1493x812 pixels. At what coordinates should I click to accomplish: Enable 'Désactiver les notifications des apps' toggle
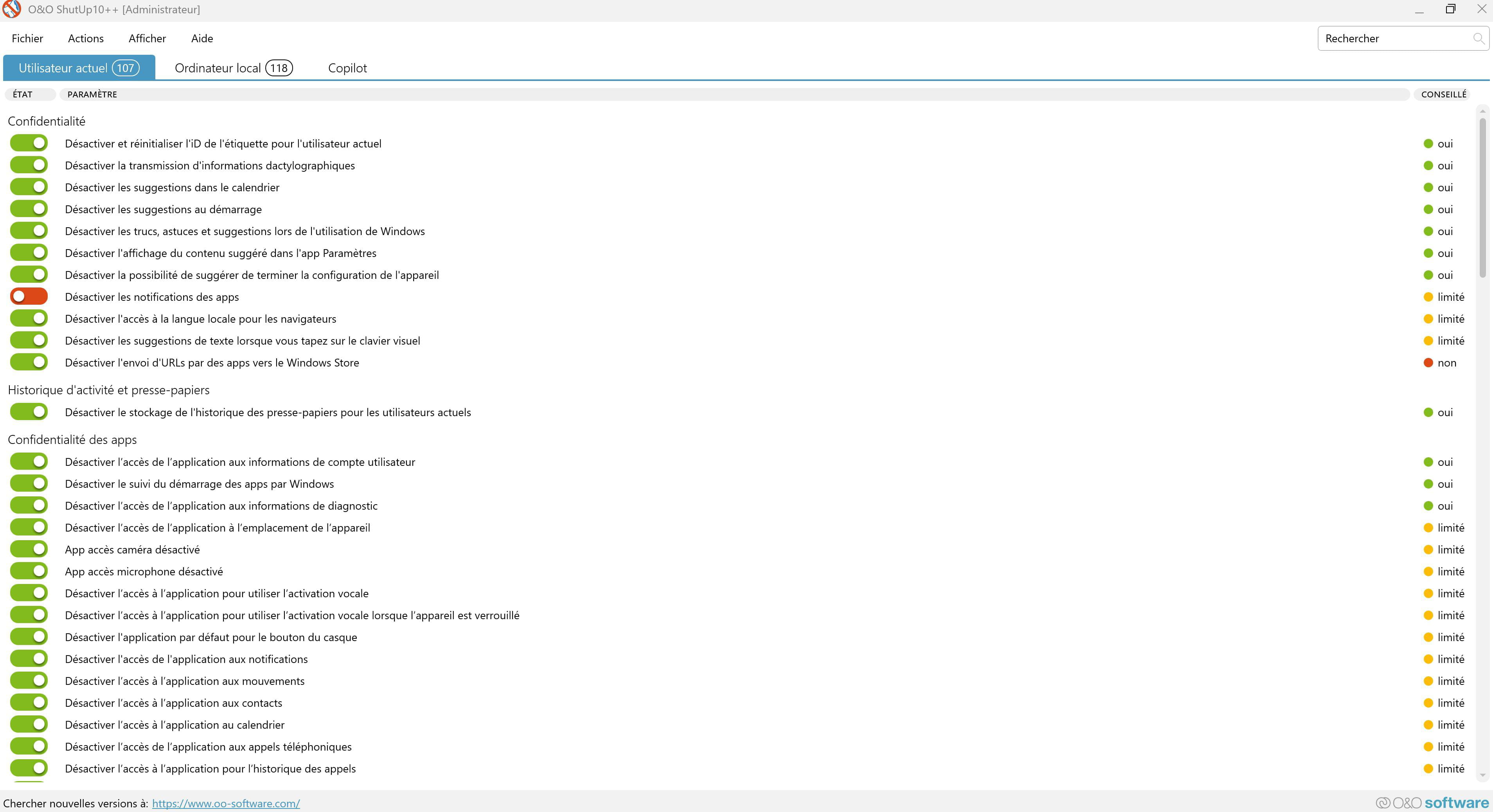coord(29,296)
